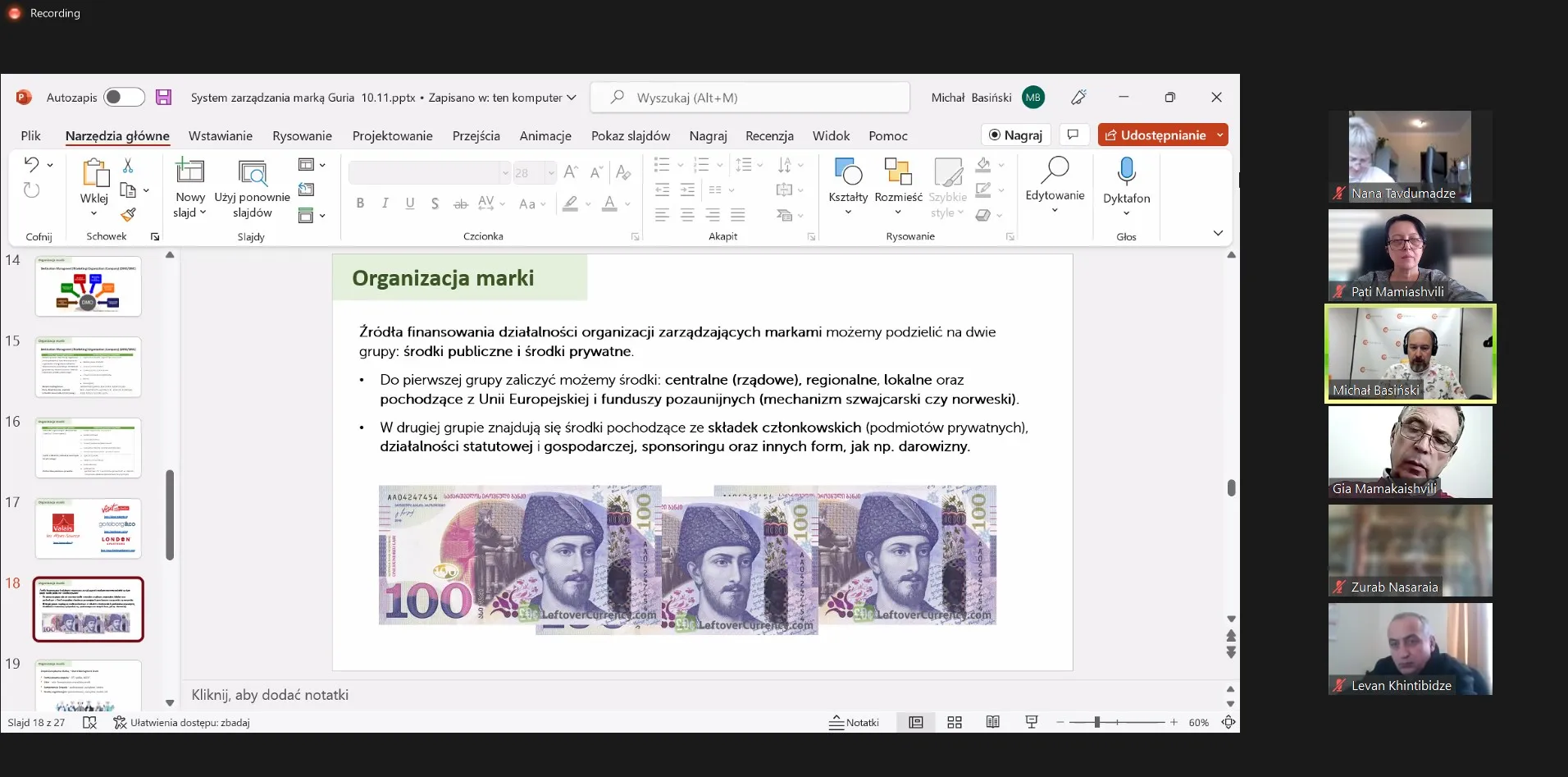The image size is (1568, 777).
Task: Select slide 17 thumbnail
Action: 88,528
